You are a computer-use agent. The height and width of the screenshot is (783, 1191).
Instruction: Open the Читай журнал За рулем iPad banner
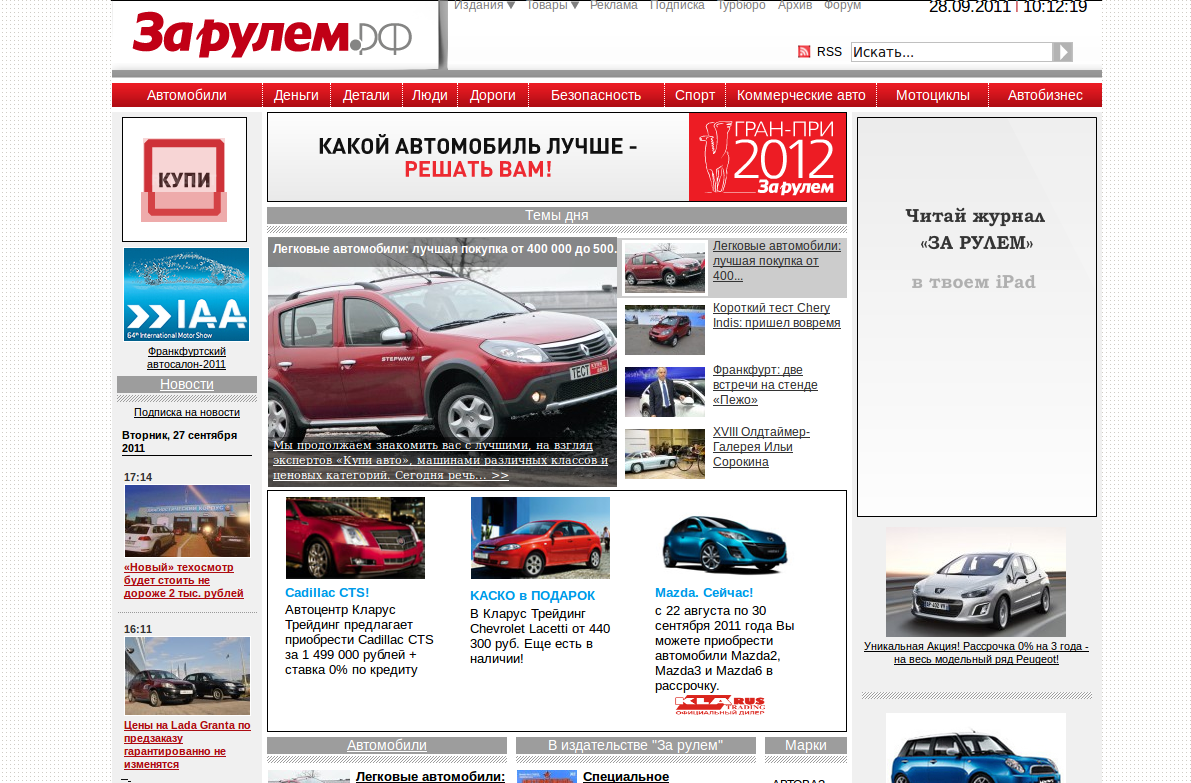click(977, 317)
